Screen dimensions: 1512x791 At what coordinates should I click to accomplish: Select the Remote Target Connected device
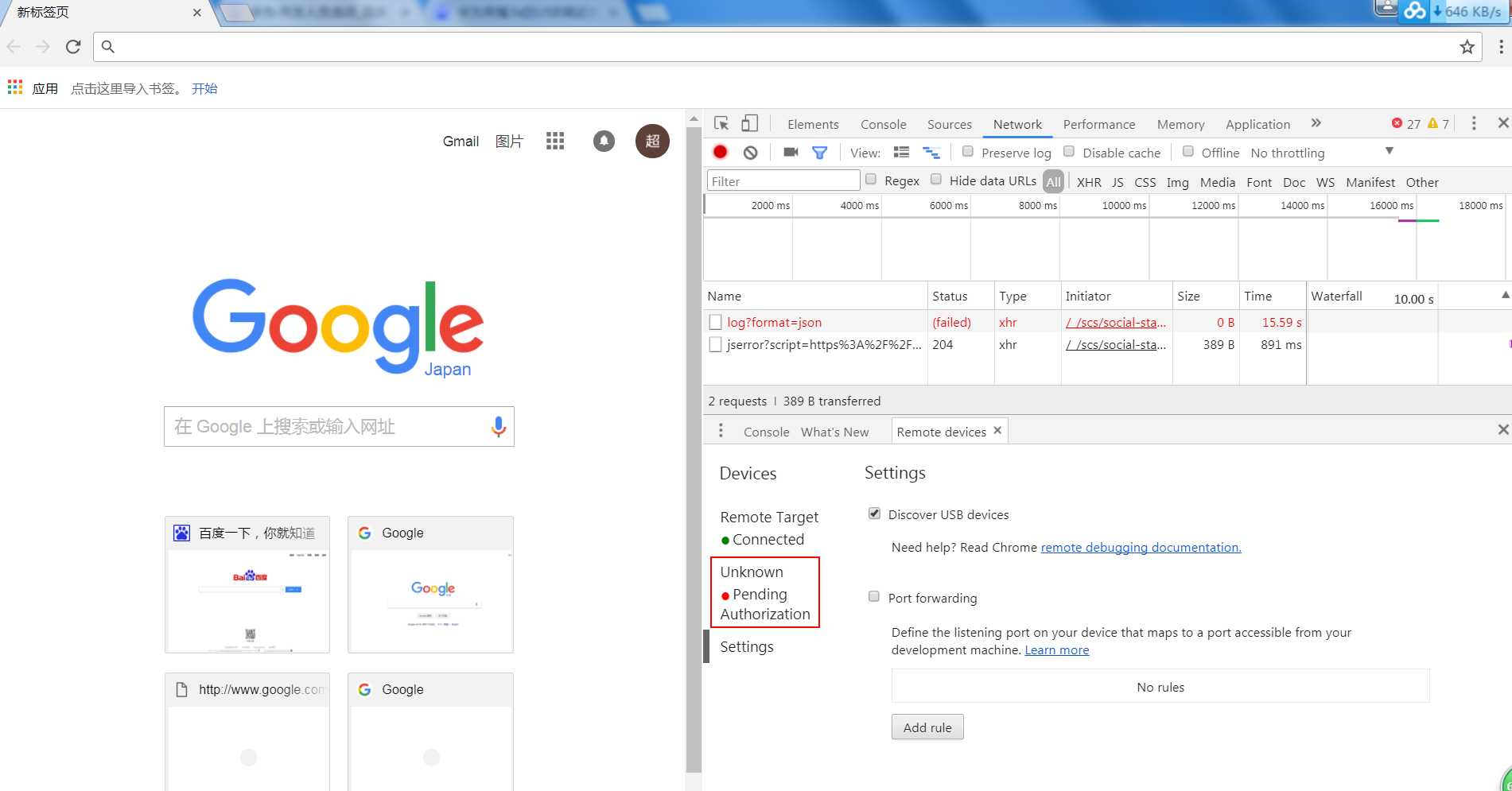(x=768, y=528)
